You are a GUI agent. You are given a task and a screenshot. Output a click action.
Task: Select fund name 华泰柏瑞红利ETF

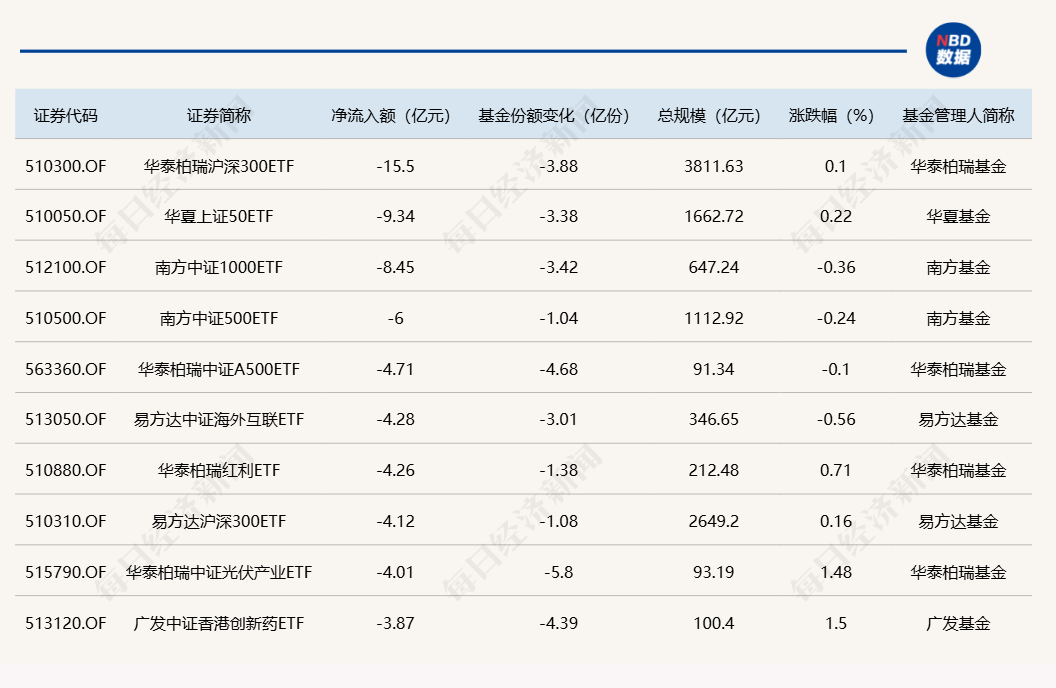coord(219,471)
